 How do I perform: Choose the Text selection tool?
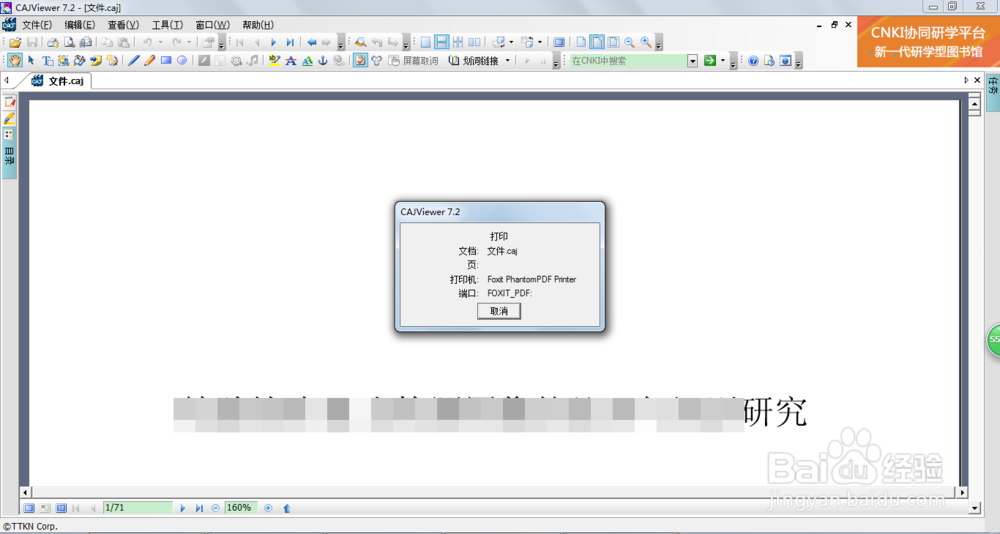point(47,61)
